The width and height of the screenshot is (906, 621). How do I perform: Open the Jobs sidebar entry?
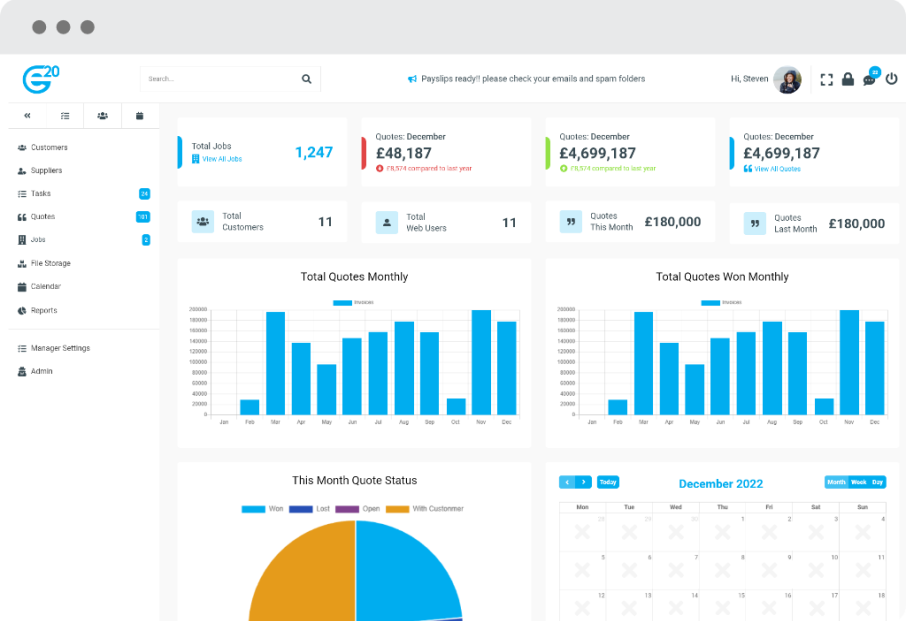coord(40,239)
